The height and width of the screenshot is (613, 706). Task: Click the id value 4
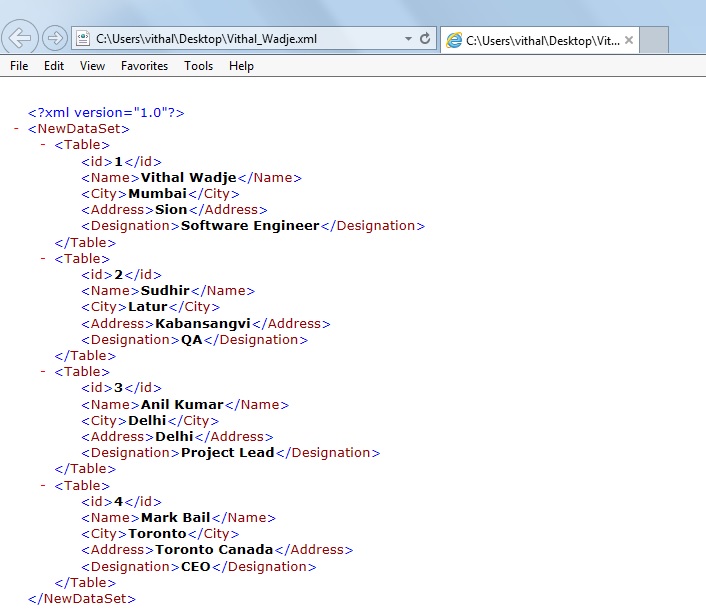(118, 502)
